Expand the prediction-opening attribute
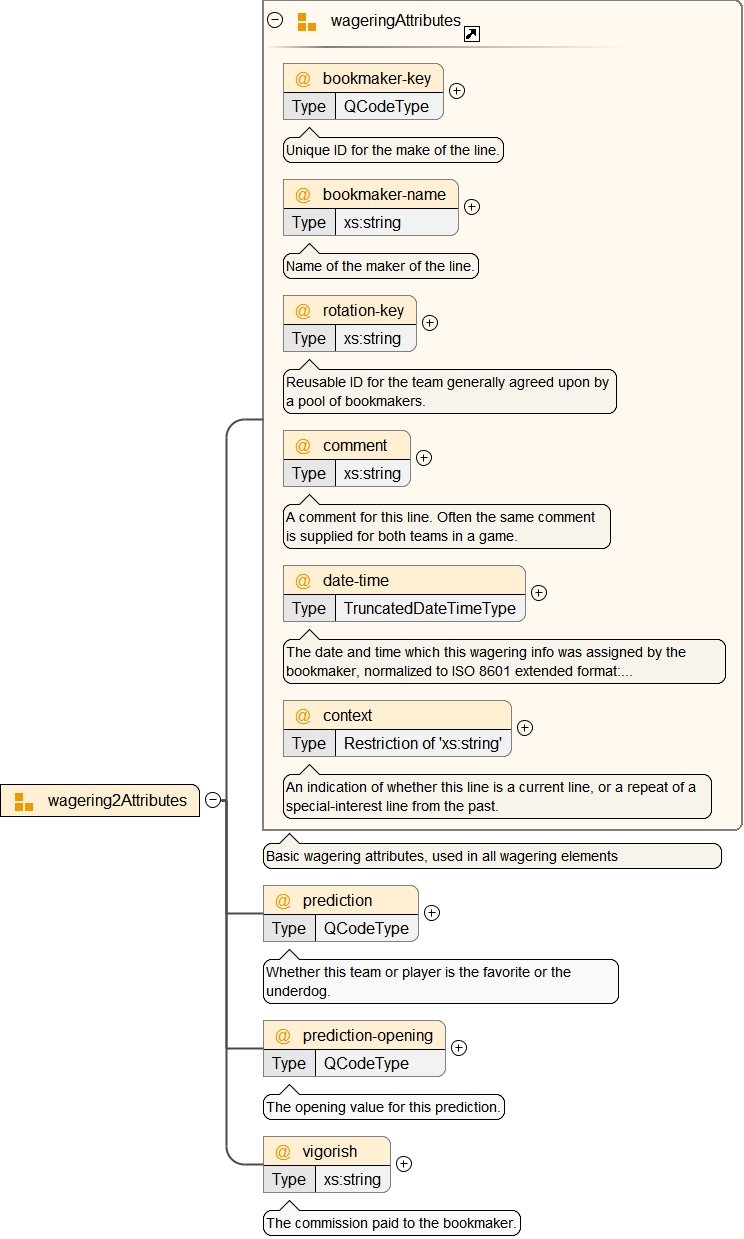This screenshot has height=1239, width=744. coord(459,1048)
